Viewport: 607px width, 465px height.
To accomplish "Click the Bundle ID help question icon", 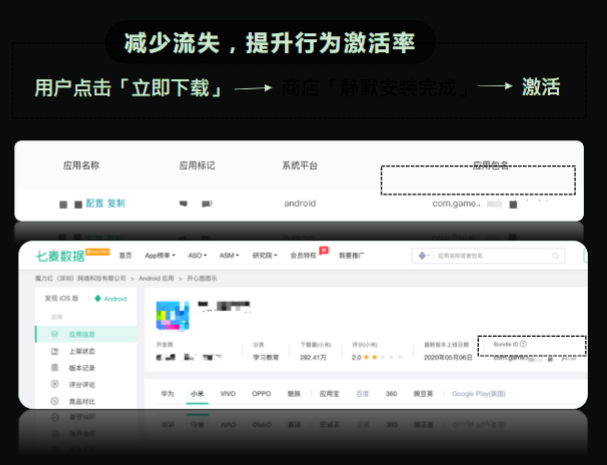I will click(x=523, y=344).
